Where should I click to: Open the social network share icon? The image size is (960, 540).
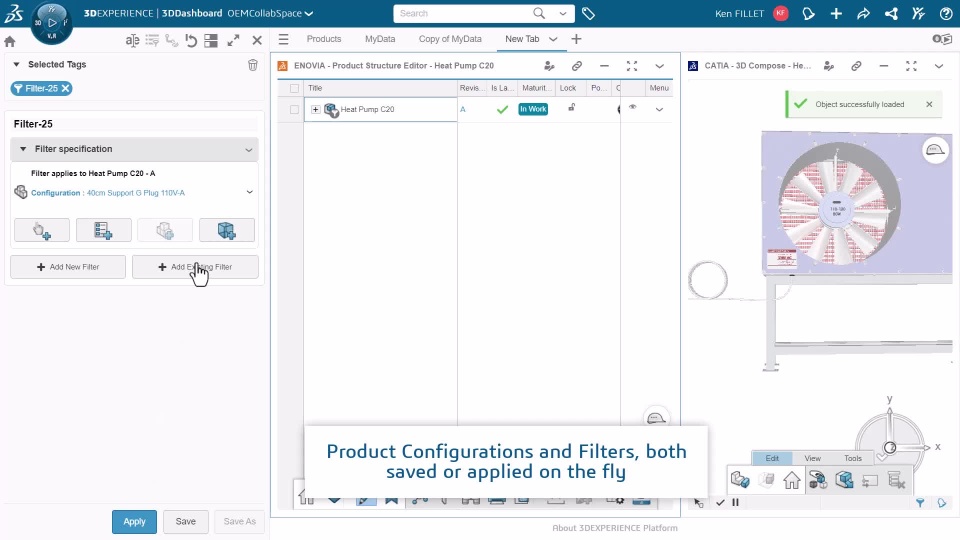[x=891, y=13]
